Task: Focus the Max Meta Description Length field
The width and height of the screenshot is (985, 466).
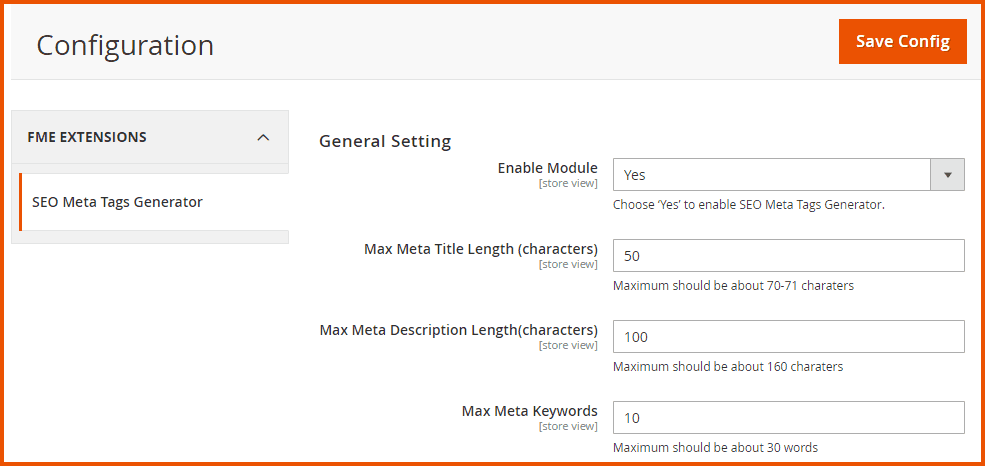Action: pos(788,337)
